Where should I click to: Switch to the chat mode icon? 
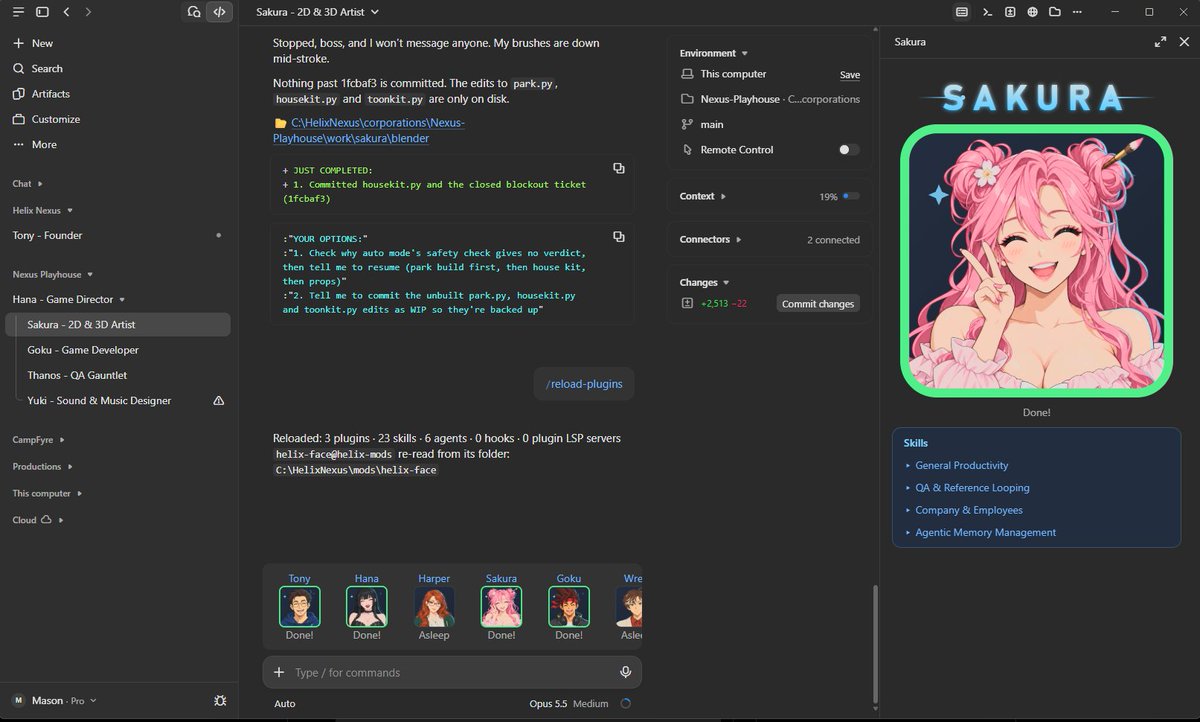click(194, 12)
